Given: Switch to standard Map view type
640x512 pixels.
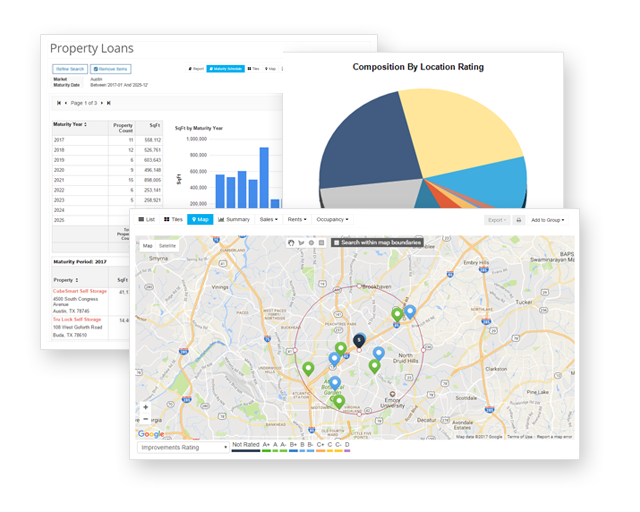Looking at the screenshot, I should pyautogui.click(x=147, y=245).
